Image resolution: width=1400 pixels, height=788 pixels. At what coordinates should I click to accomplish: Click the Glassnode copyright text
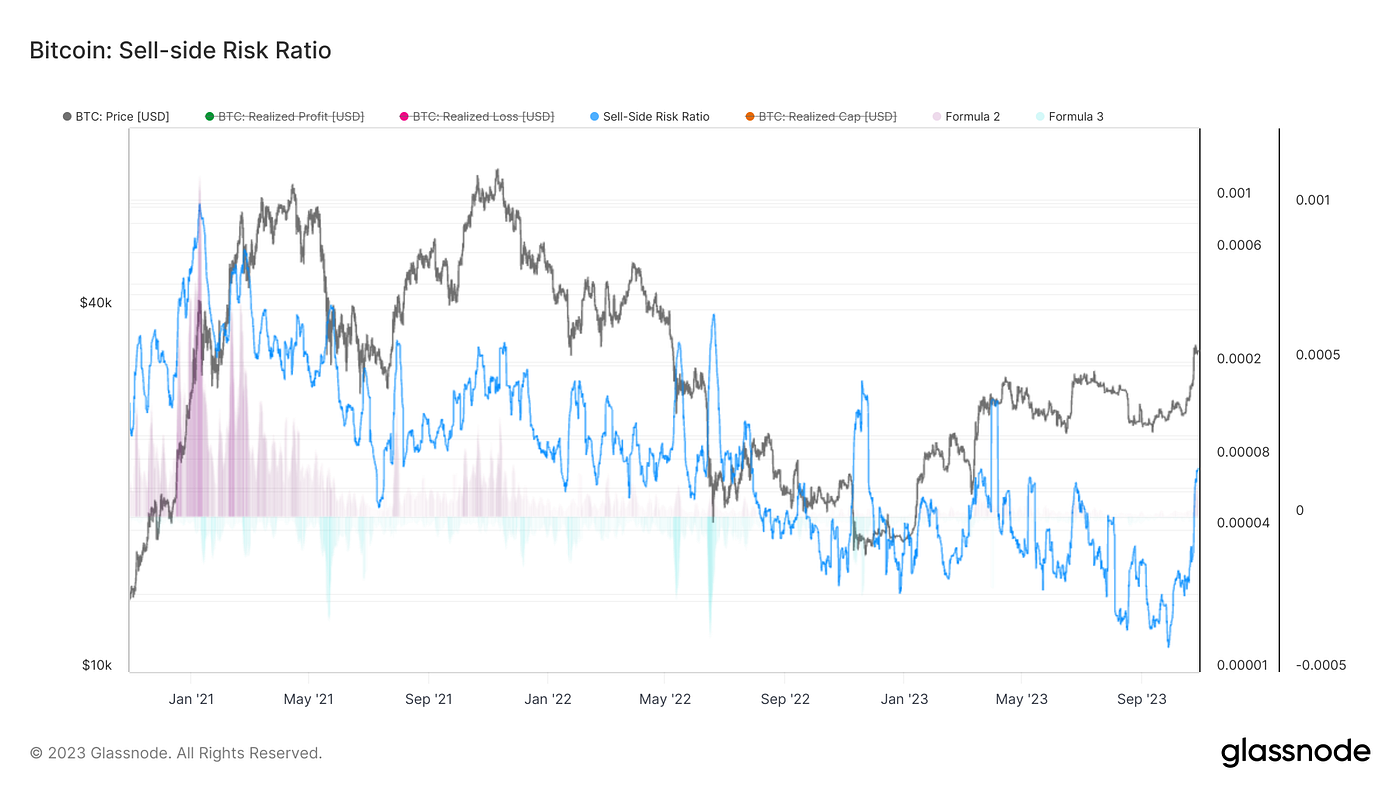[x=176, y=753]
